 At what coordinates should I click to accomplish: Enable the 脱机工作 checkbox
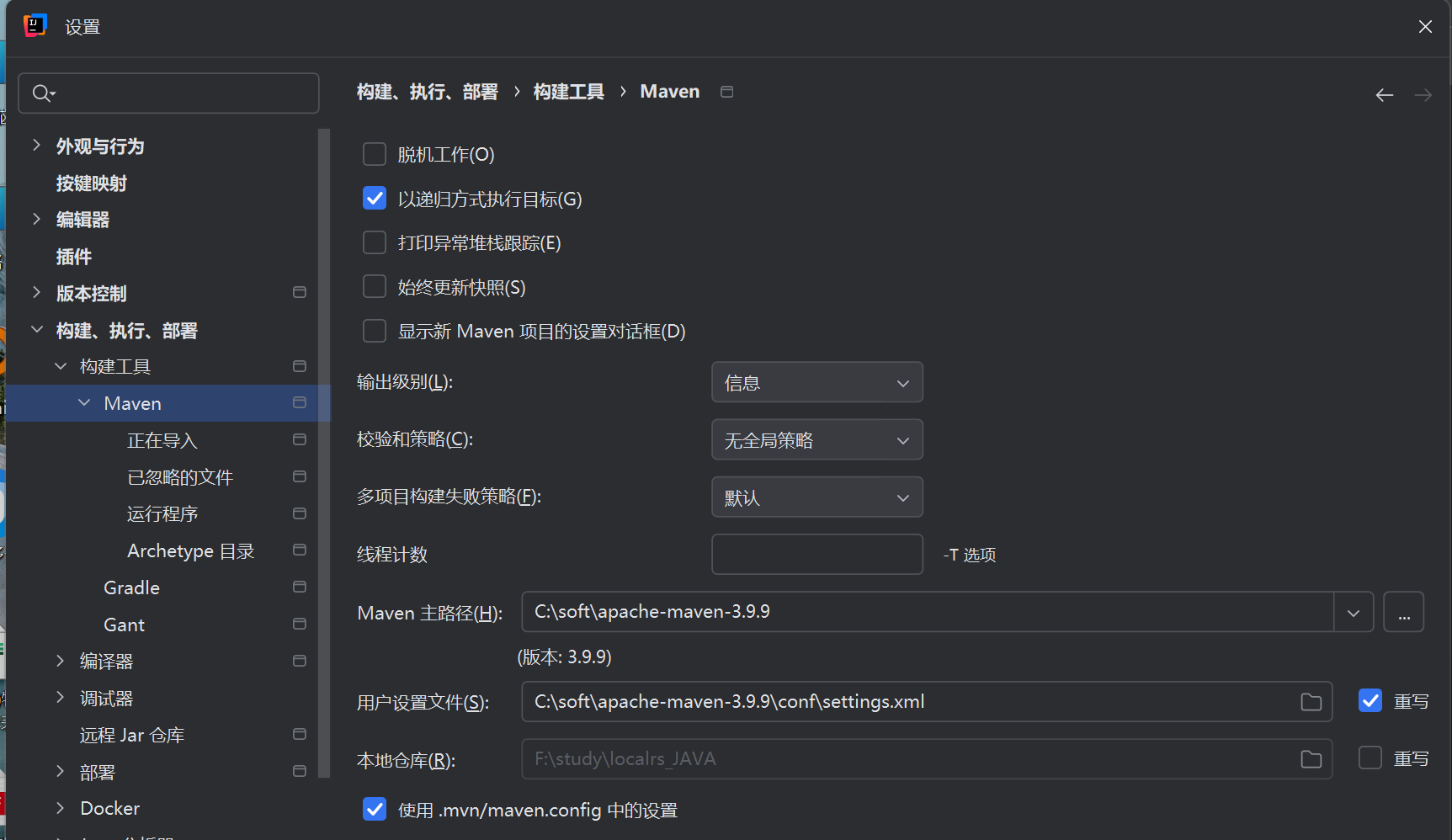pos(375,155)
